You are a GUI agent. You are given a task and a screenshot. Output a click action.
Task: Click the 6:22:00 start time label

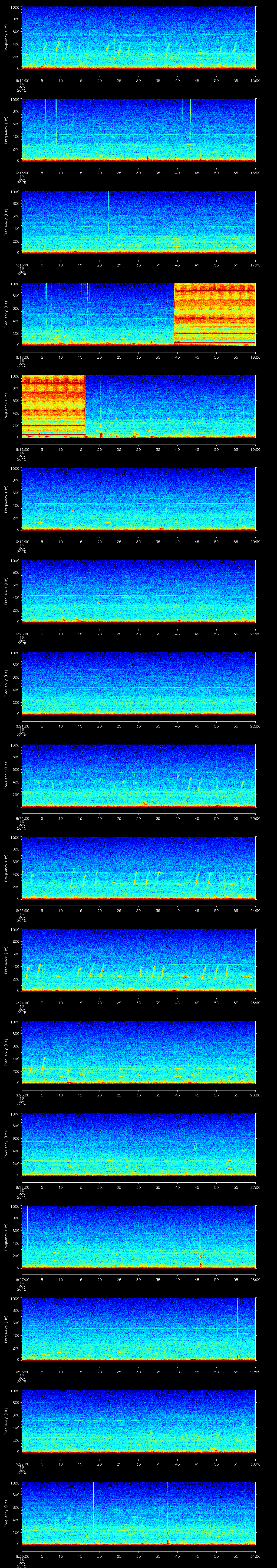pos(22,818)
